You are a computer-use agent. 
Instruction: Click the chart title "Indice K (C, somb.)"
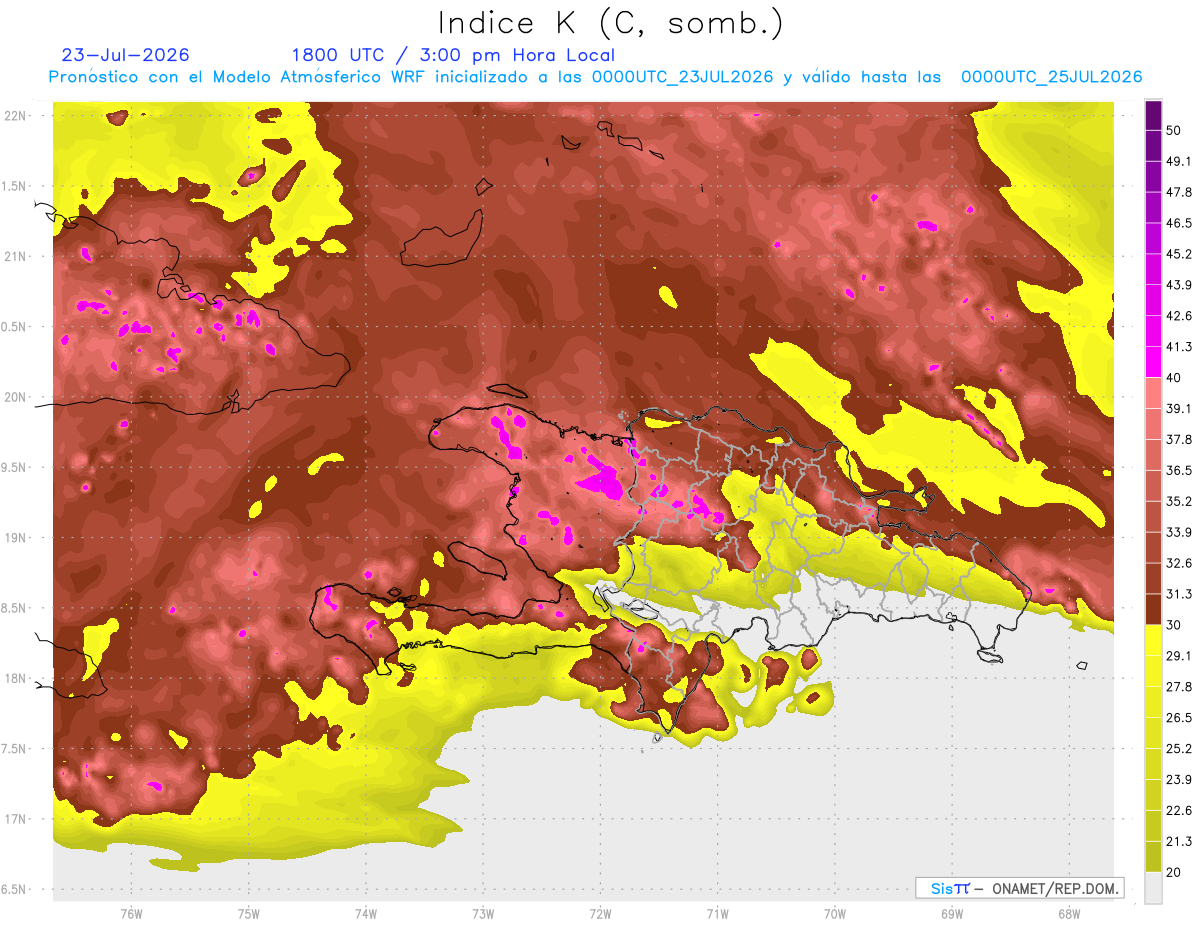click(x=610, y=23)
